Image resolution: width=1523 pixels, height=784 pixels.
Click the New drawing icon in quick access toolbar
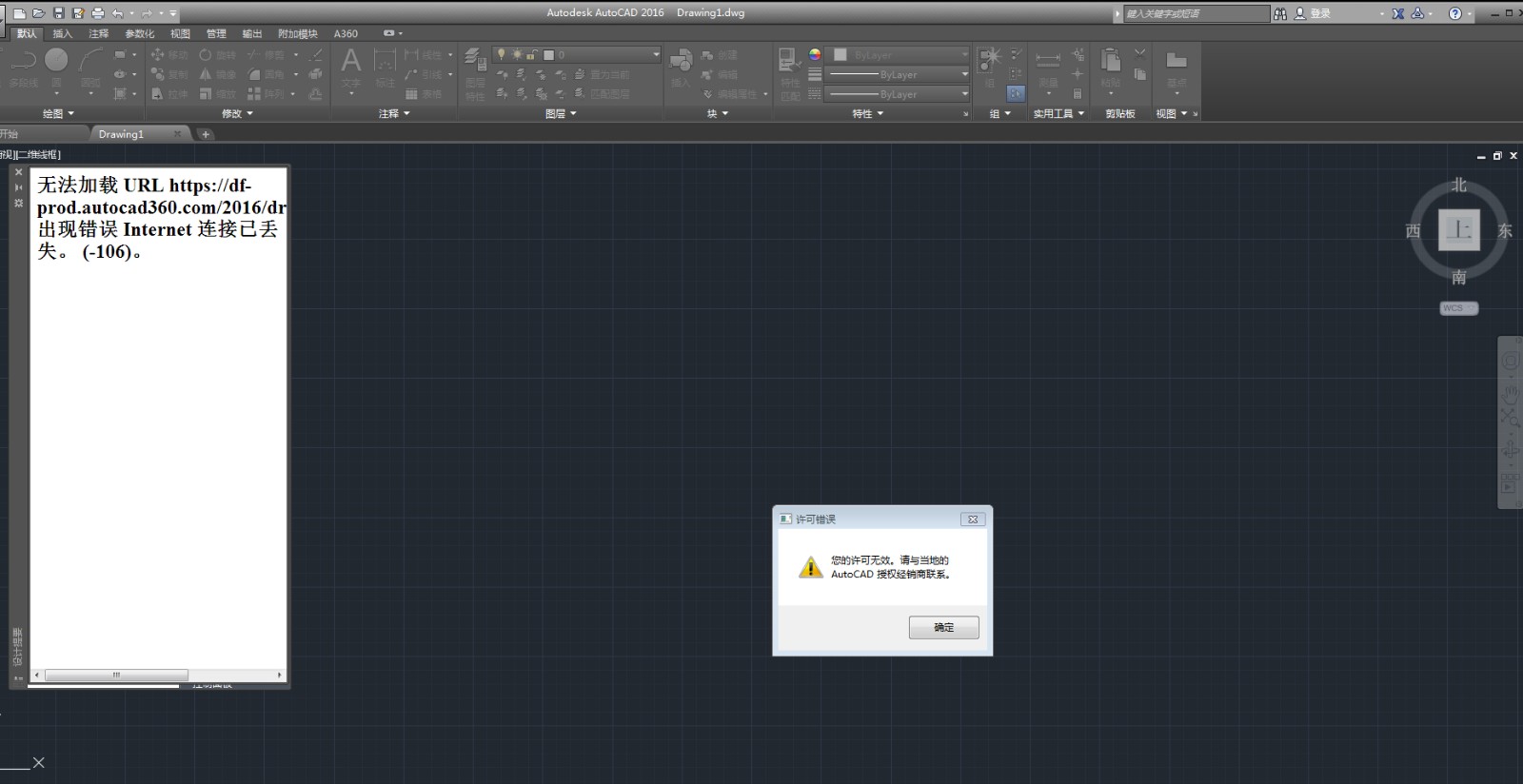pos(19,13)
